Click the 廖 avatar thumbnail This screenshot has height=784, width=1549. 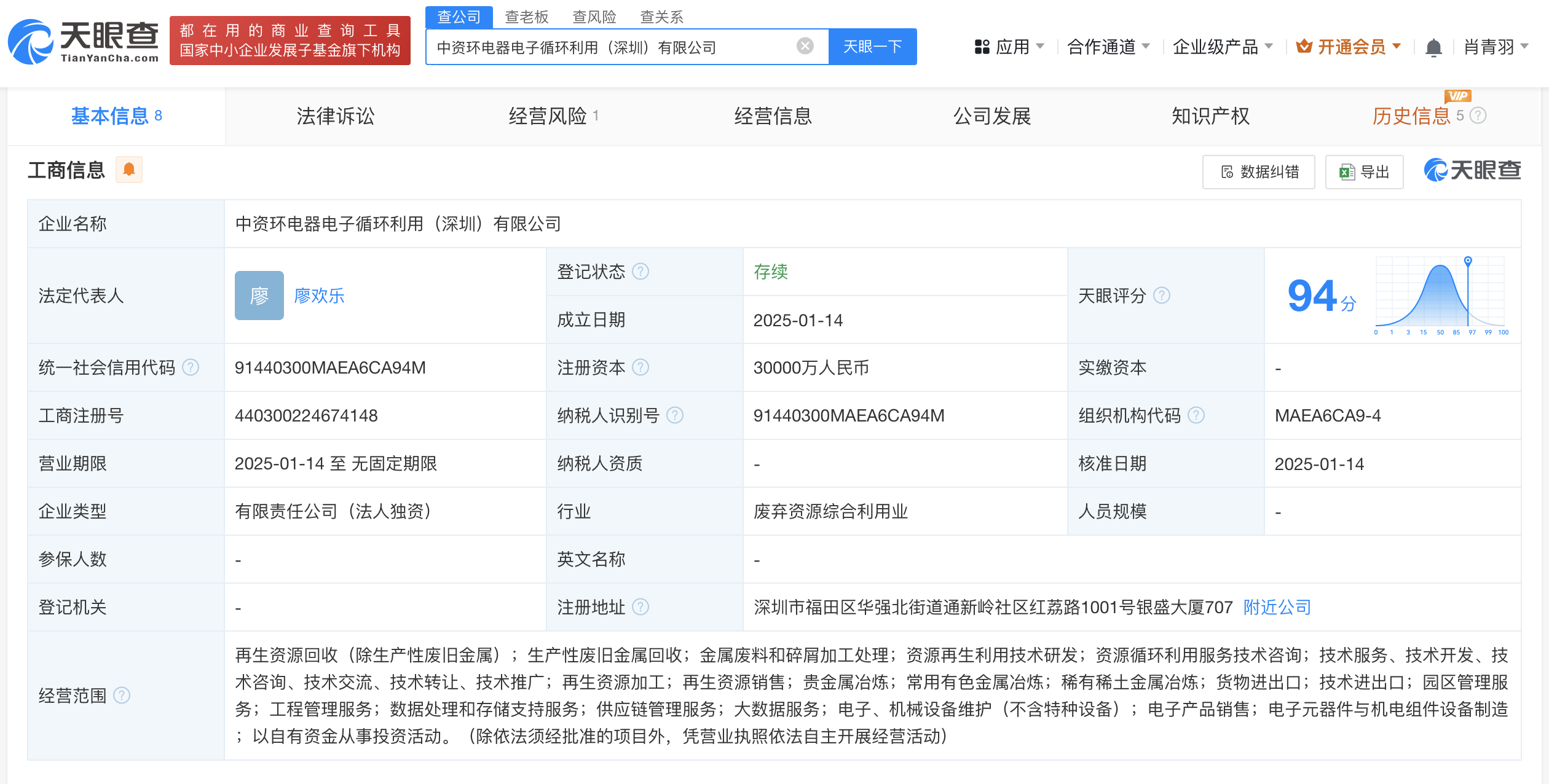[x=259, y=296]
